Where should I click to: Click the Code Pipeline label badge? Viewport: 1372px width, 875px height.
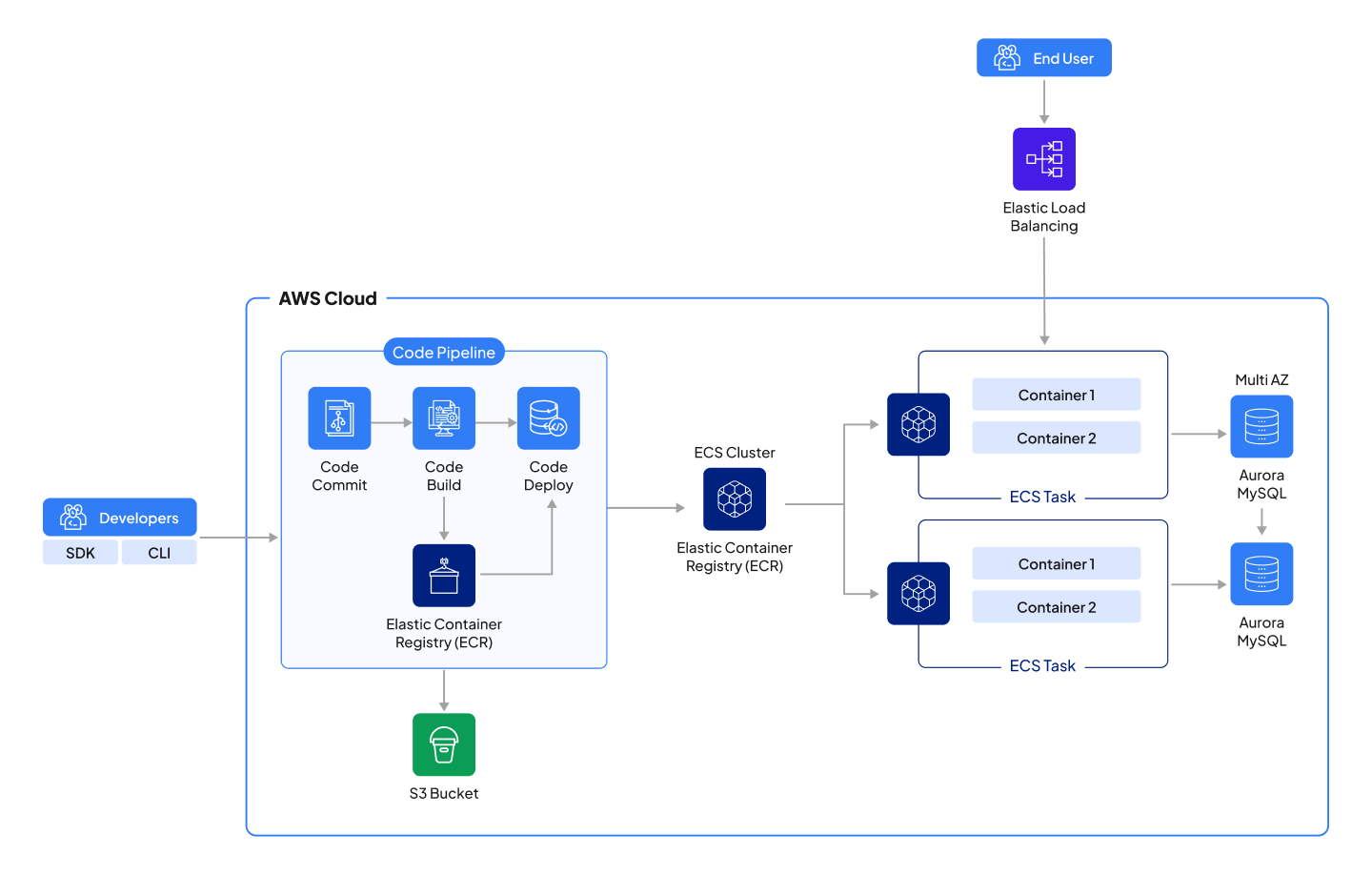point(444,352)
